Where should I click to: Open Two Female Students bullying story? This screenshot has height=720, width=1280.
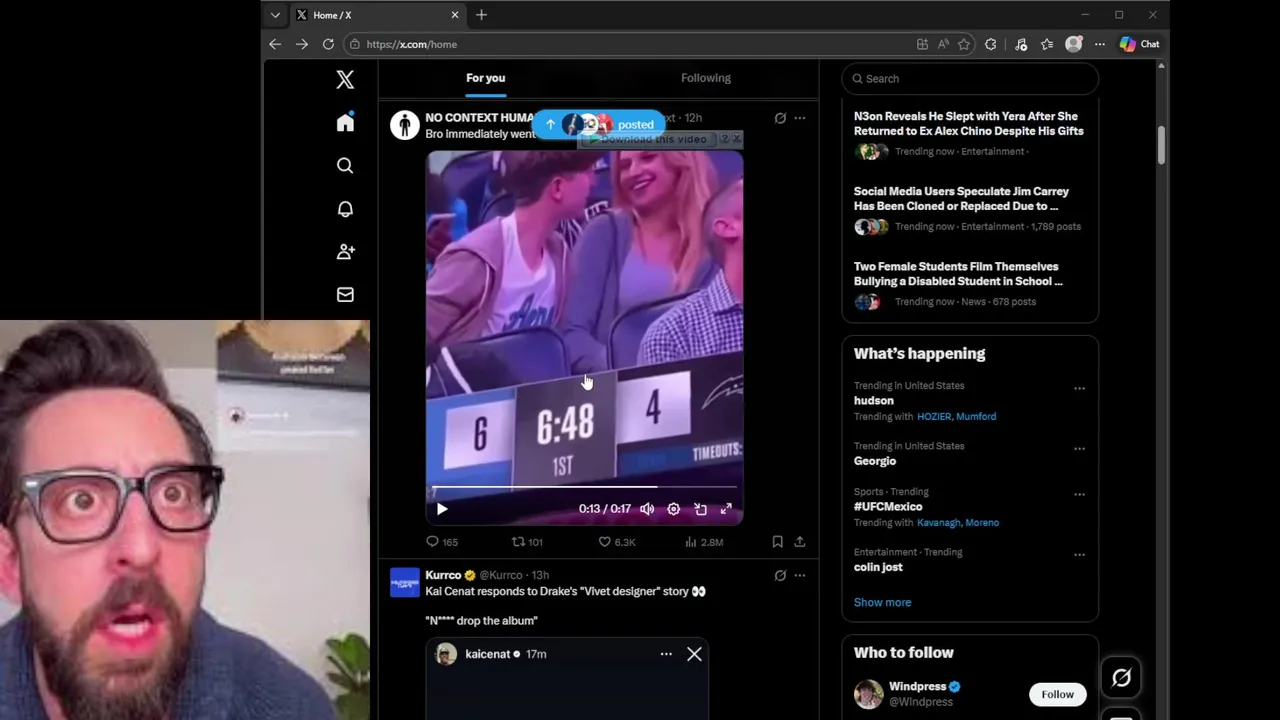point(958,274)
